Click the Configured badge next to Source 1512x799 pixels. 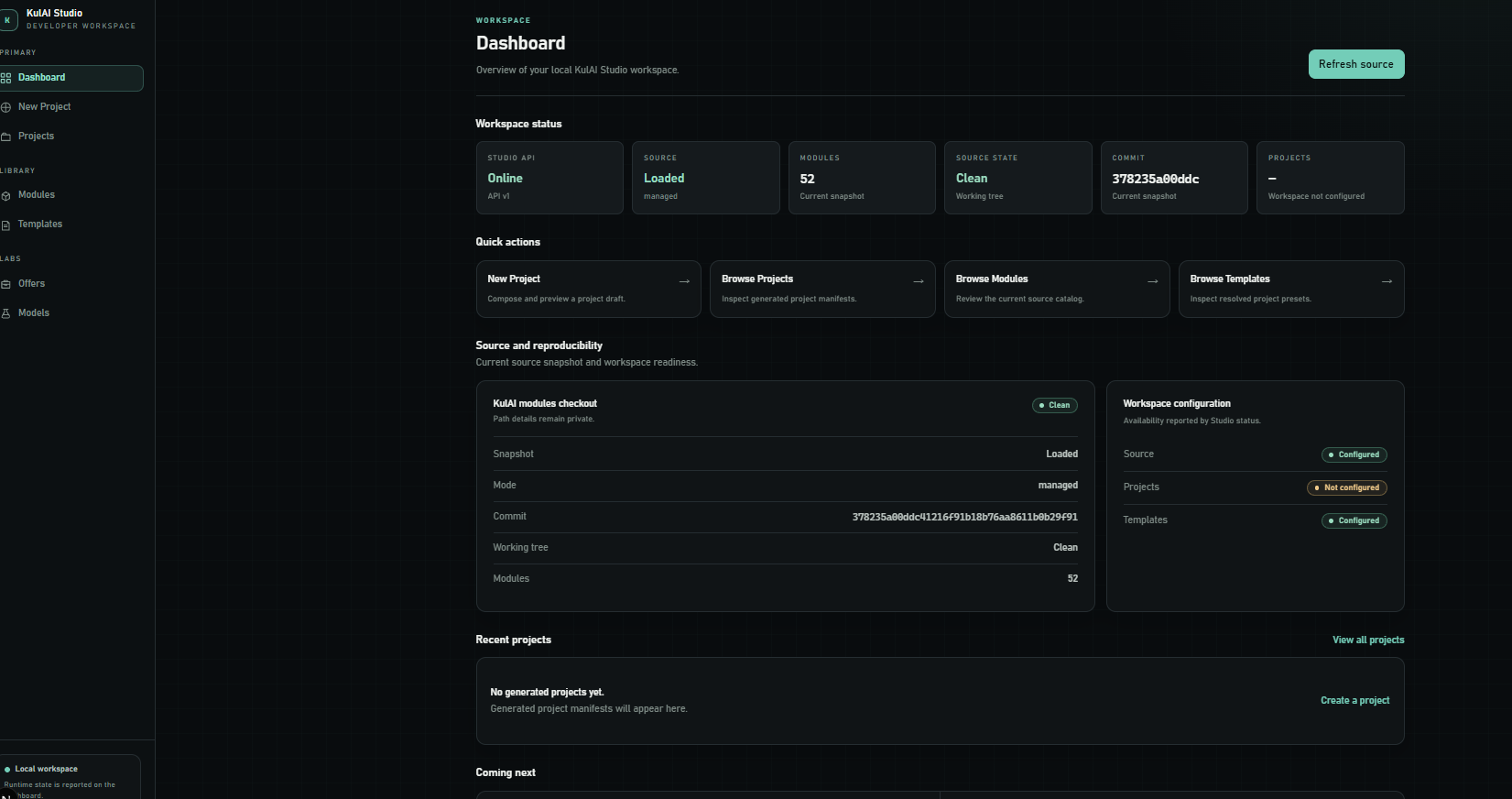1354,455
